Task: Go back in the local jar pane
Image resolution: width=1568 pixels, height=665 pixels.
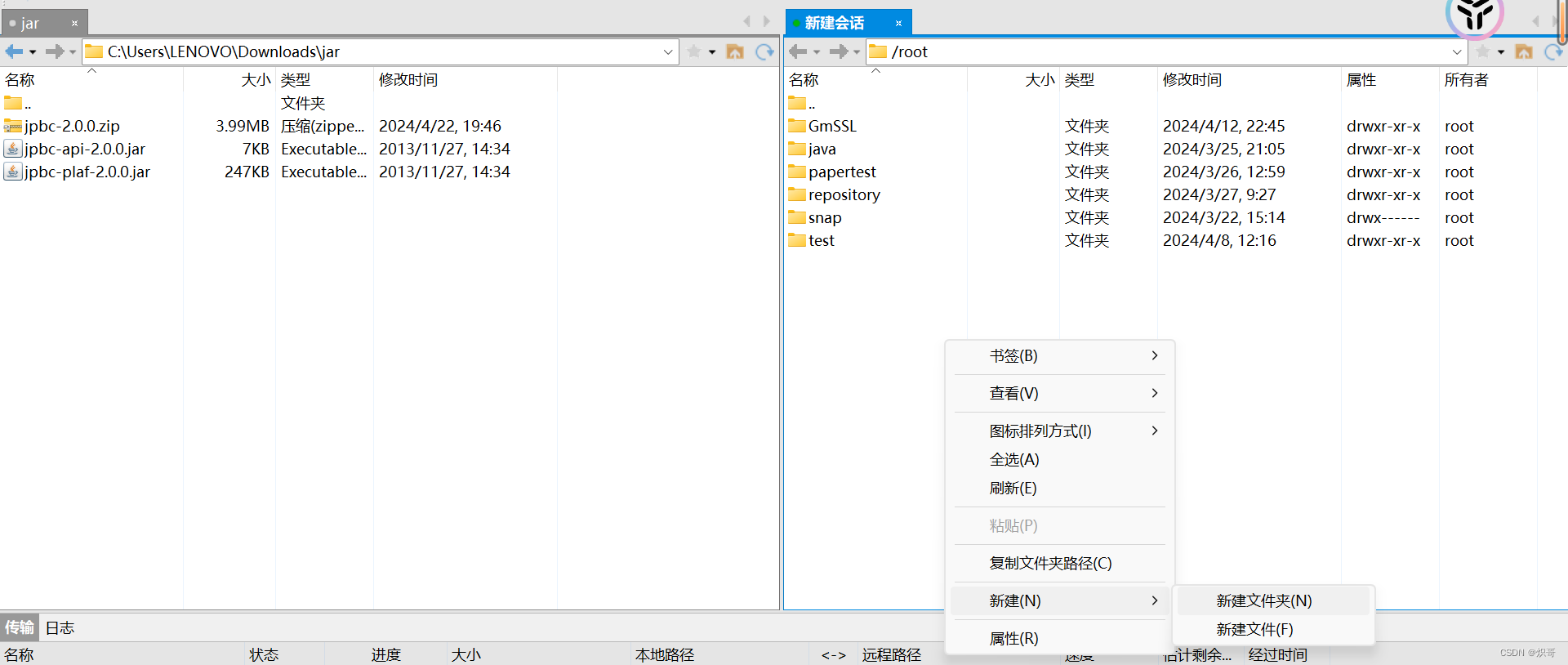Action: coord(14,51)
